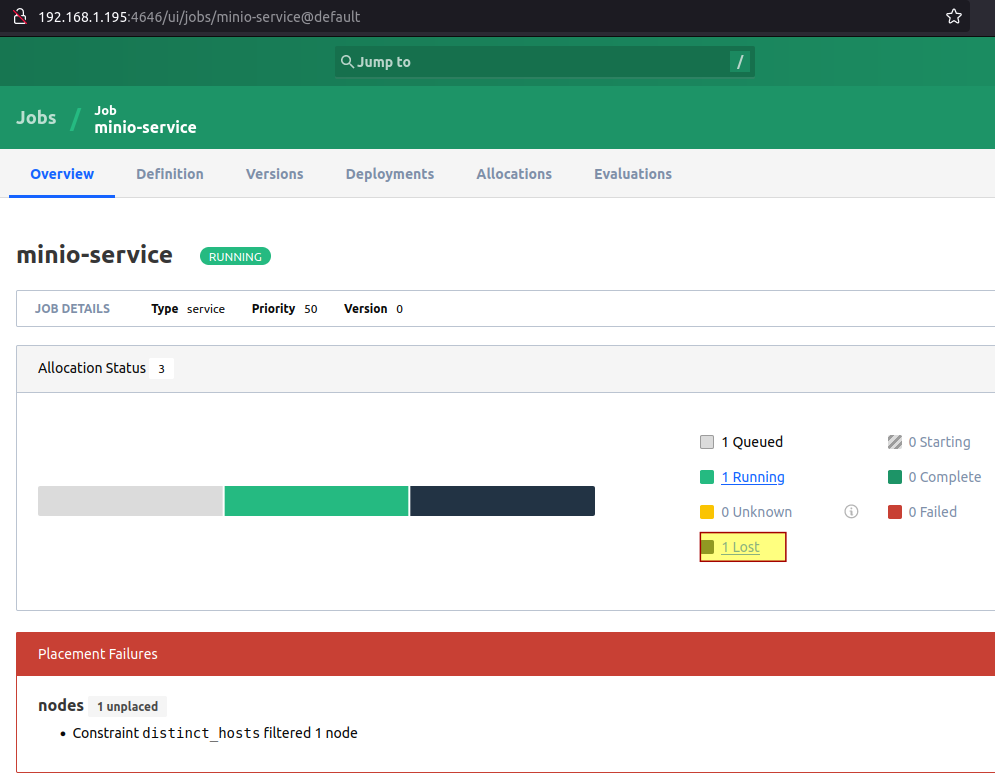995x783 pixels.
Task: Click the Unknown legend yellow square
Action: 707,511
